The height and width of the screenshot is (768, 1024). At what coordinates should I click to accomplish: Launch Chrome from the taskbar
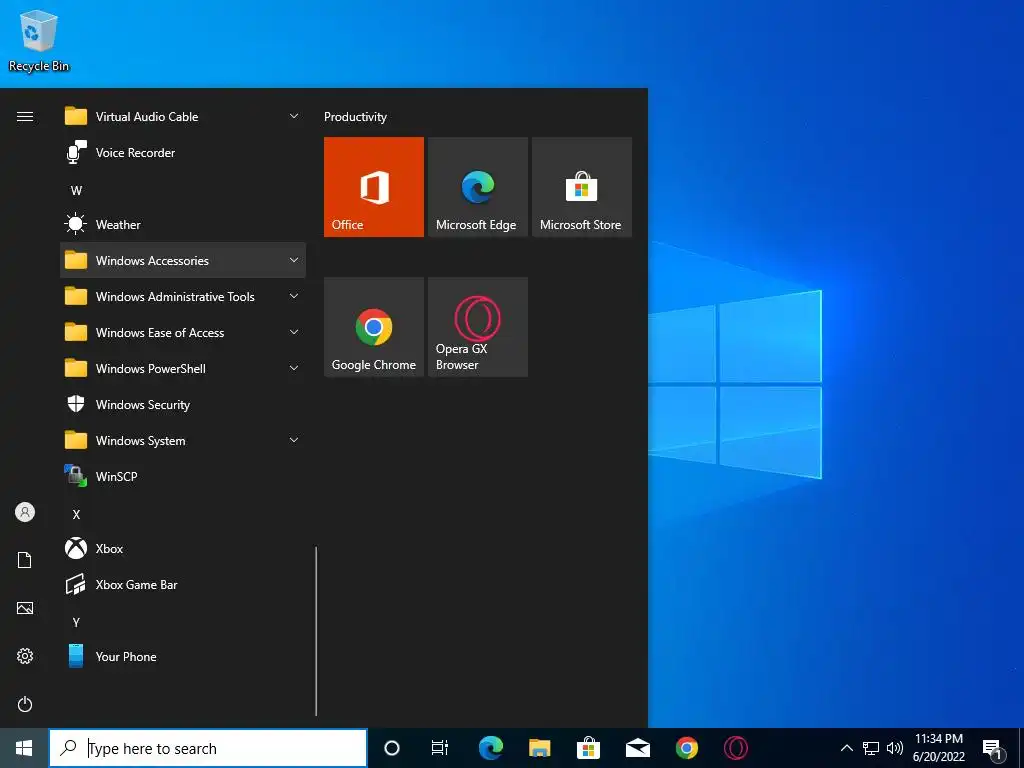686,748
